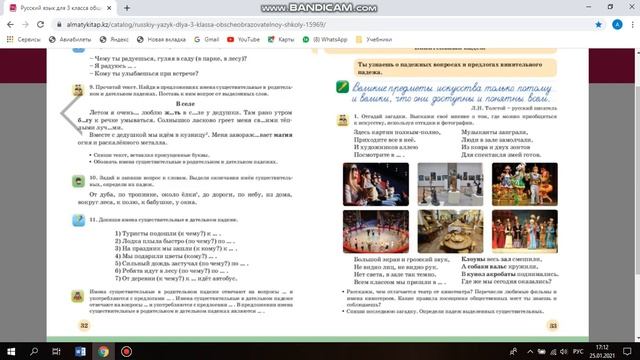Open the People icon in system tray

(513, 351)
